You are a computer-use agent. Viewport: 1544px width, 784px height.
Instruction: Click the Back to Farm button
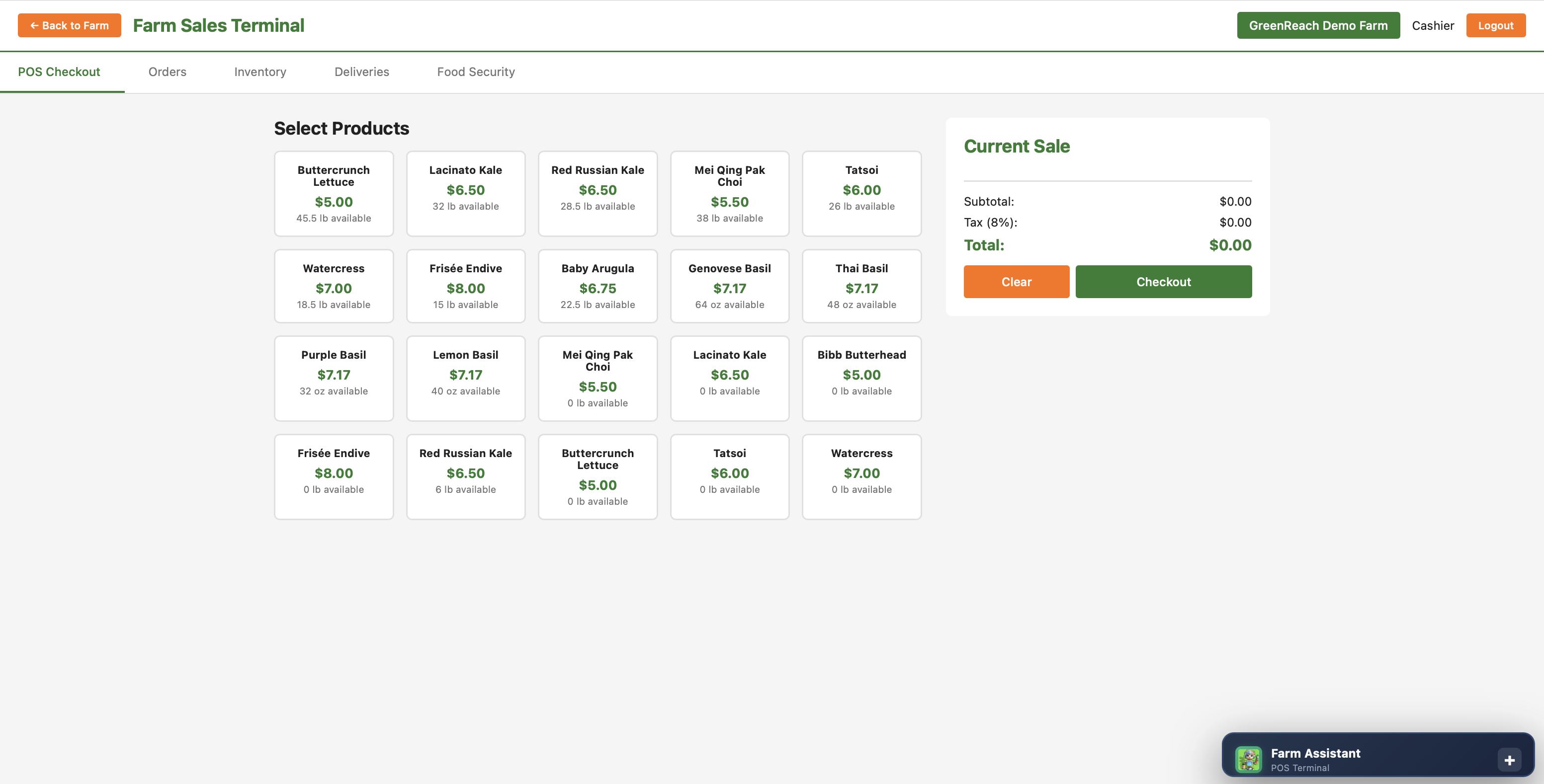(69, 25)
